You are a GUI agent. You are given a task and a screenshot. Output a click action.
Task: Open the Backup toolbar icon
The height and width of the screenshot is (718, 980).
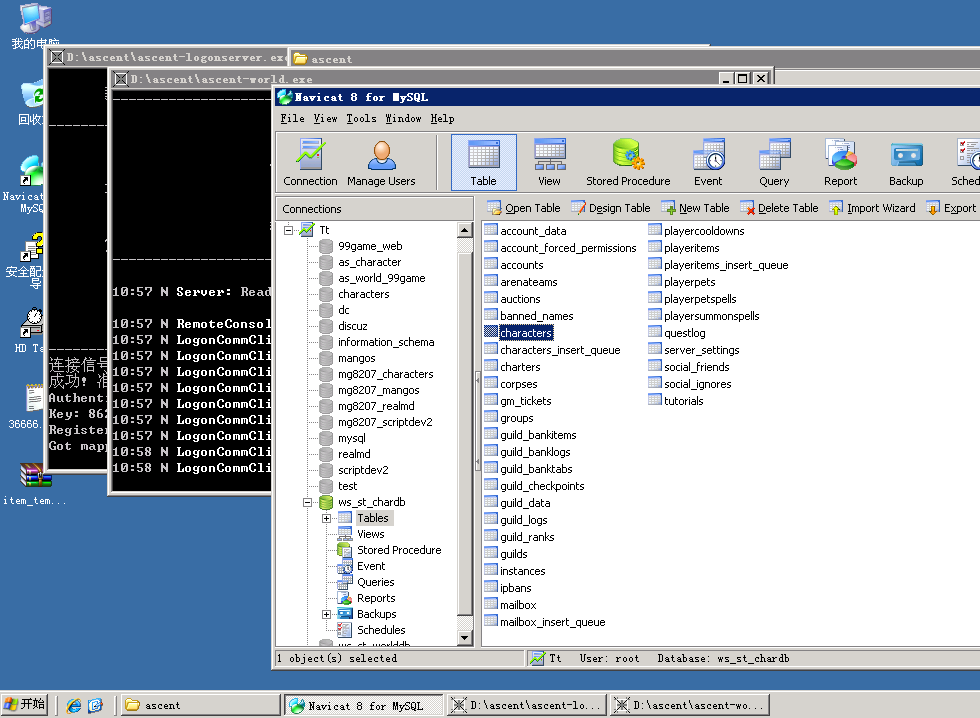(906, 162)
